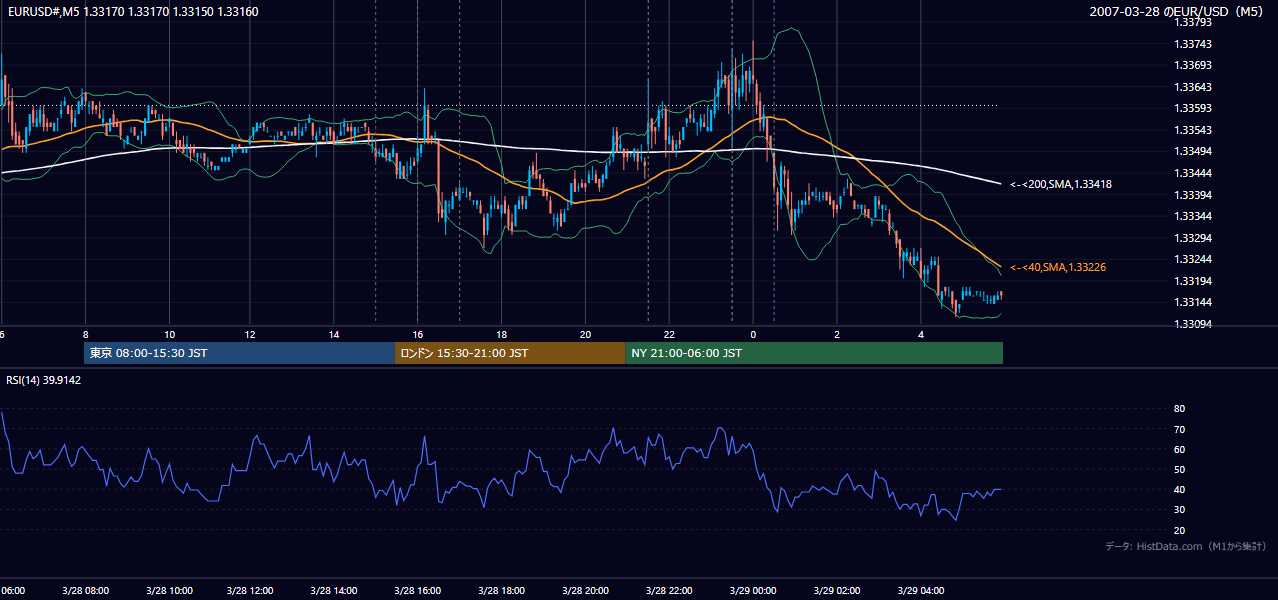Click price axis value 1.33494
The height and width of the screenshot is (600, 1278).
tap(1192, 151)
